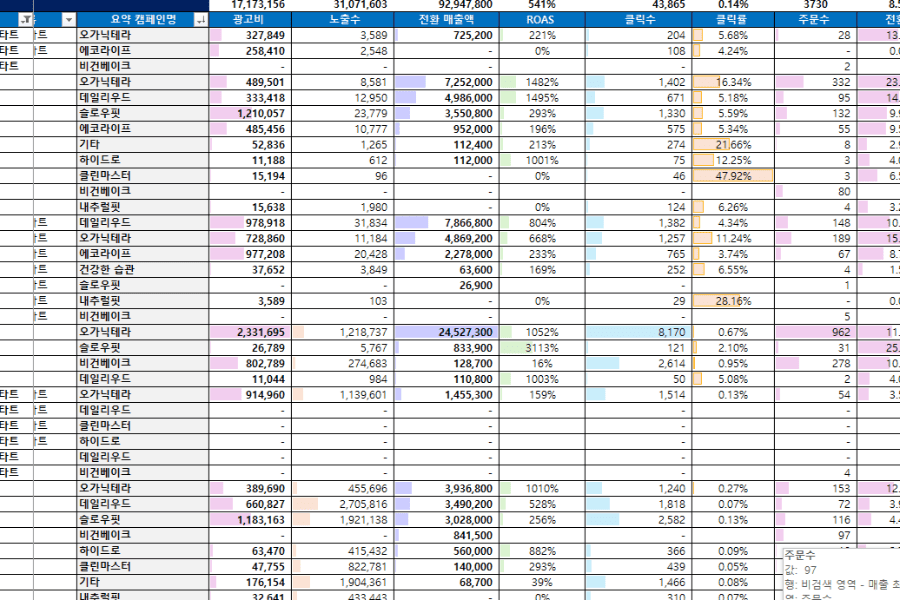Click the 건강한 습관 campaign name cell
This screenshot has width=900, height=600.
[x=143, y=269]
